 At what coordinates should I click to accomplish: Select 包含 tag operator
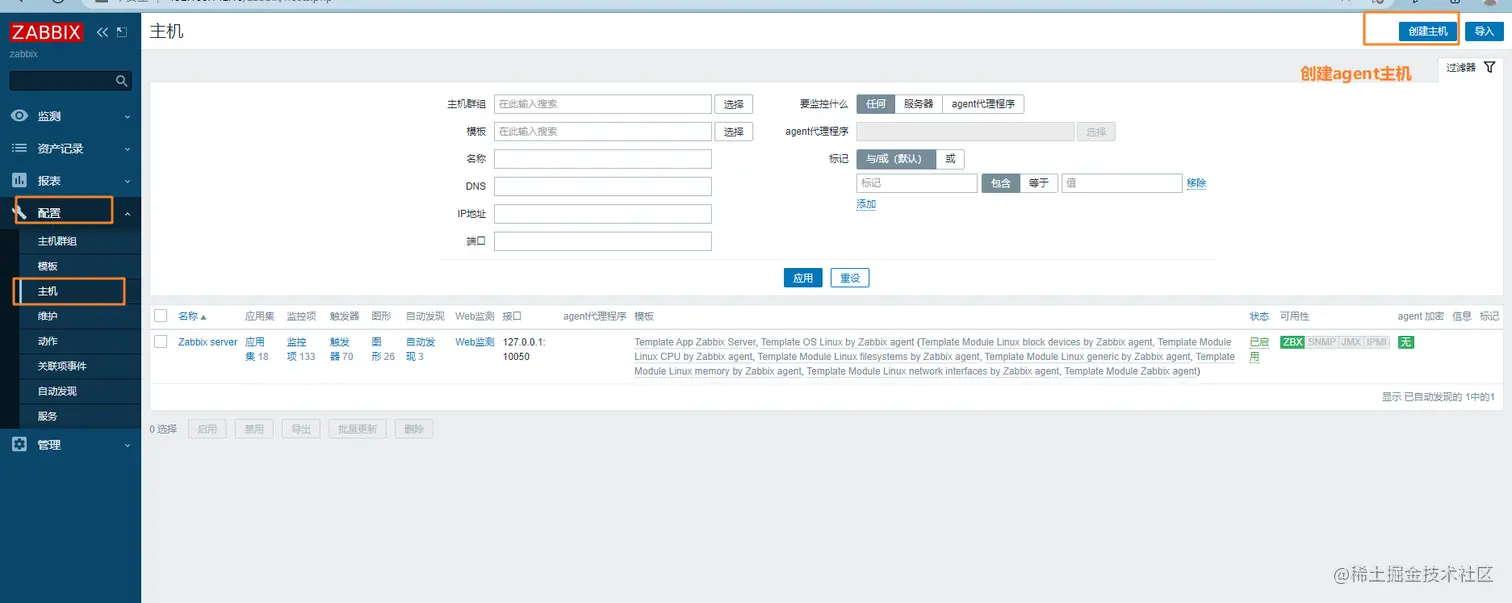coord(1001,183)
